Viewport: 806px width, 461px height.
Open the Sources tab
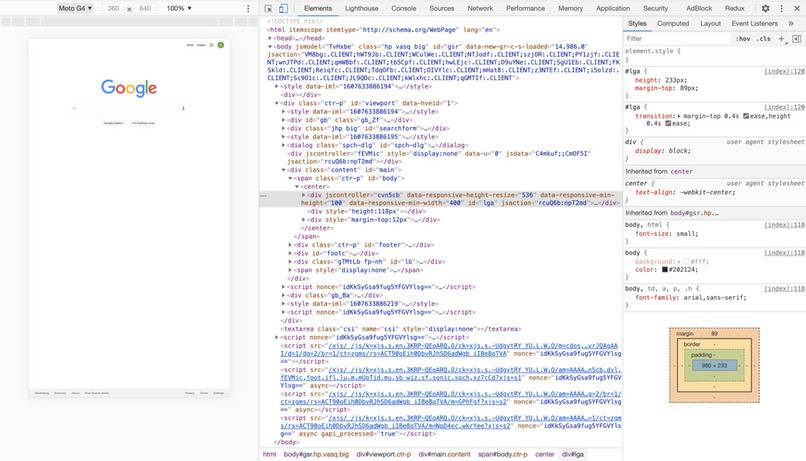pos(442,9)
